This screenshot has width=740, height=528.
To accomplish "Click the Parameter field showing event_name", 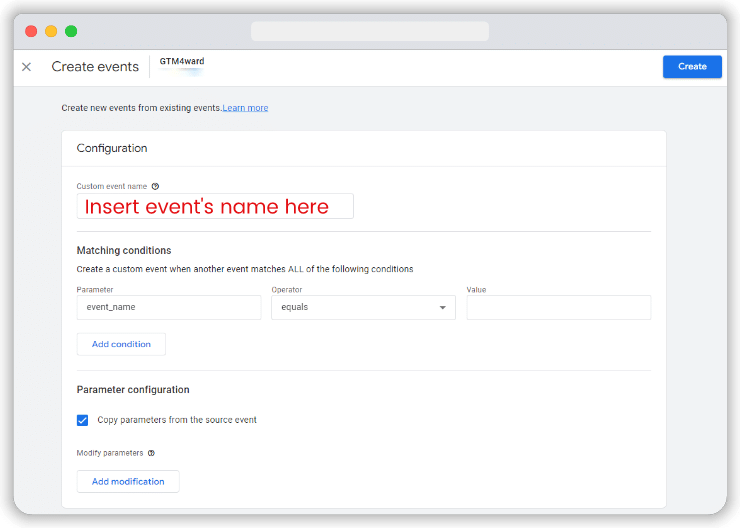I will [x=169, y=307].
